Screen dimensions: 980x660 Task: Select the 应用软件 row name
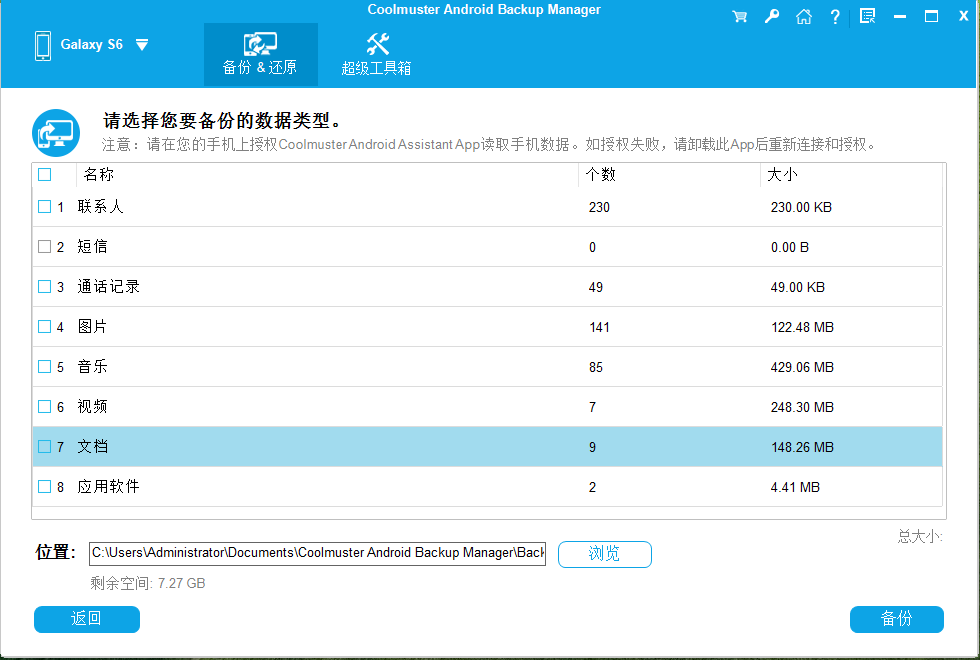[108, 487]
